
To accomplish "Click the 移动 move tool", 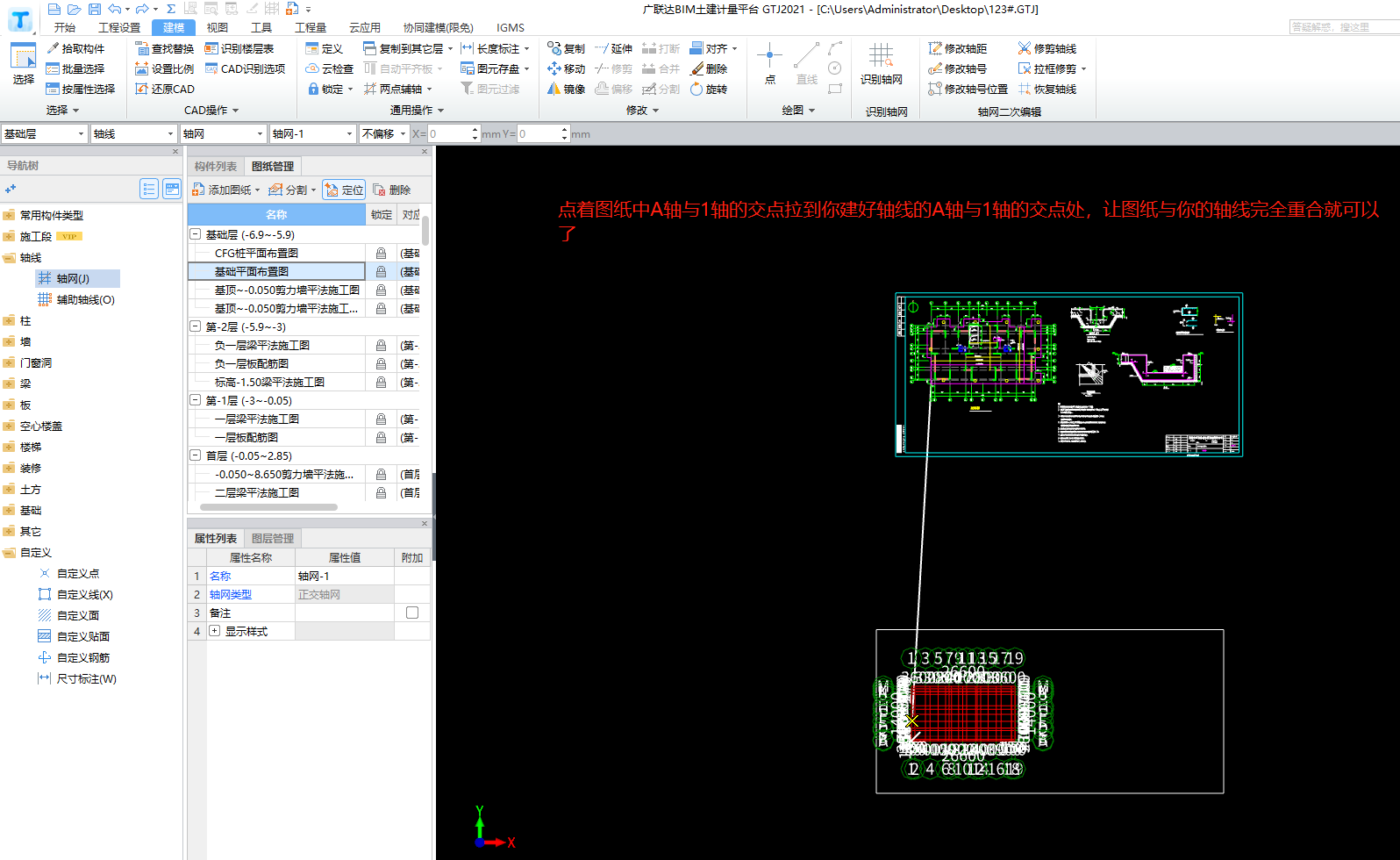I will tap(566, 68).
